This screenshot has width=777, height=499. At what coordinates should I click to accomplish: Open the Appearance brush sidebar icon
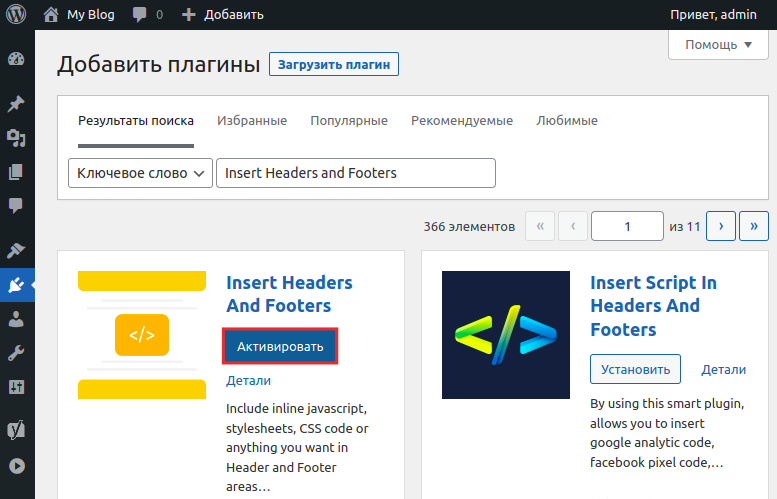point(16,251)
